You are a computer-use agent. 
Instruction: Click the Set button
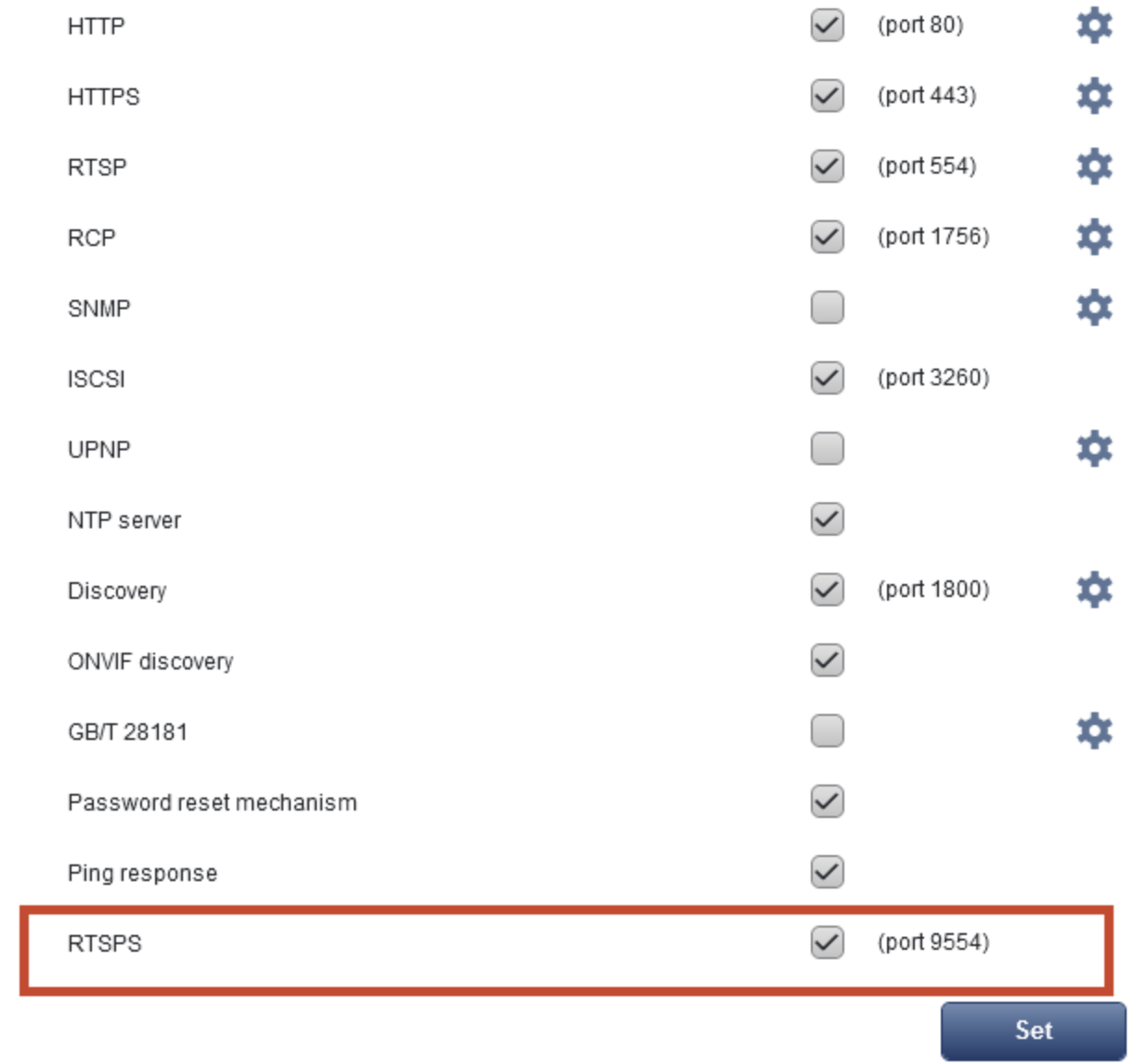coord(1034,1030)
